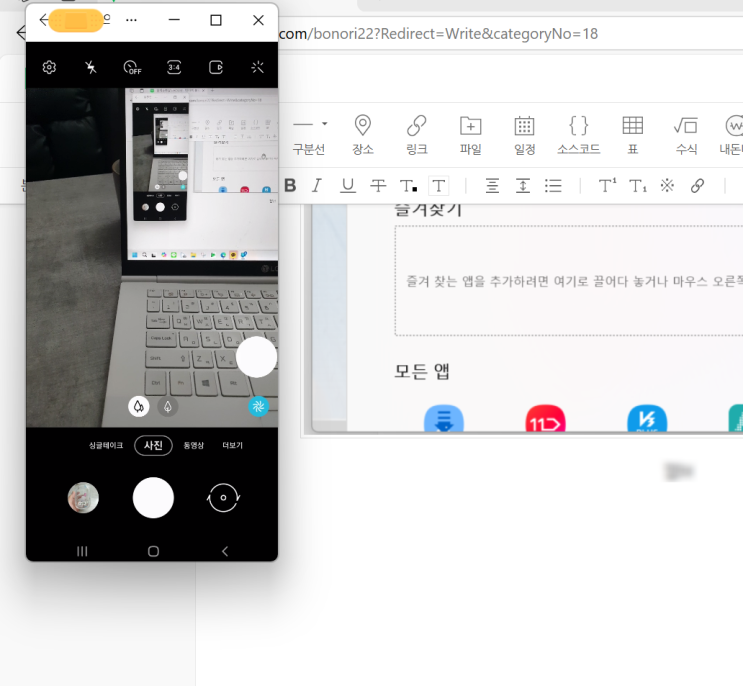743x686 pixels.
Task: Change the text background color icon
Action: (x=438, y=186)
